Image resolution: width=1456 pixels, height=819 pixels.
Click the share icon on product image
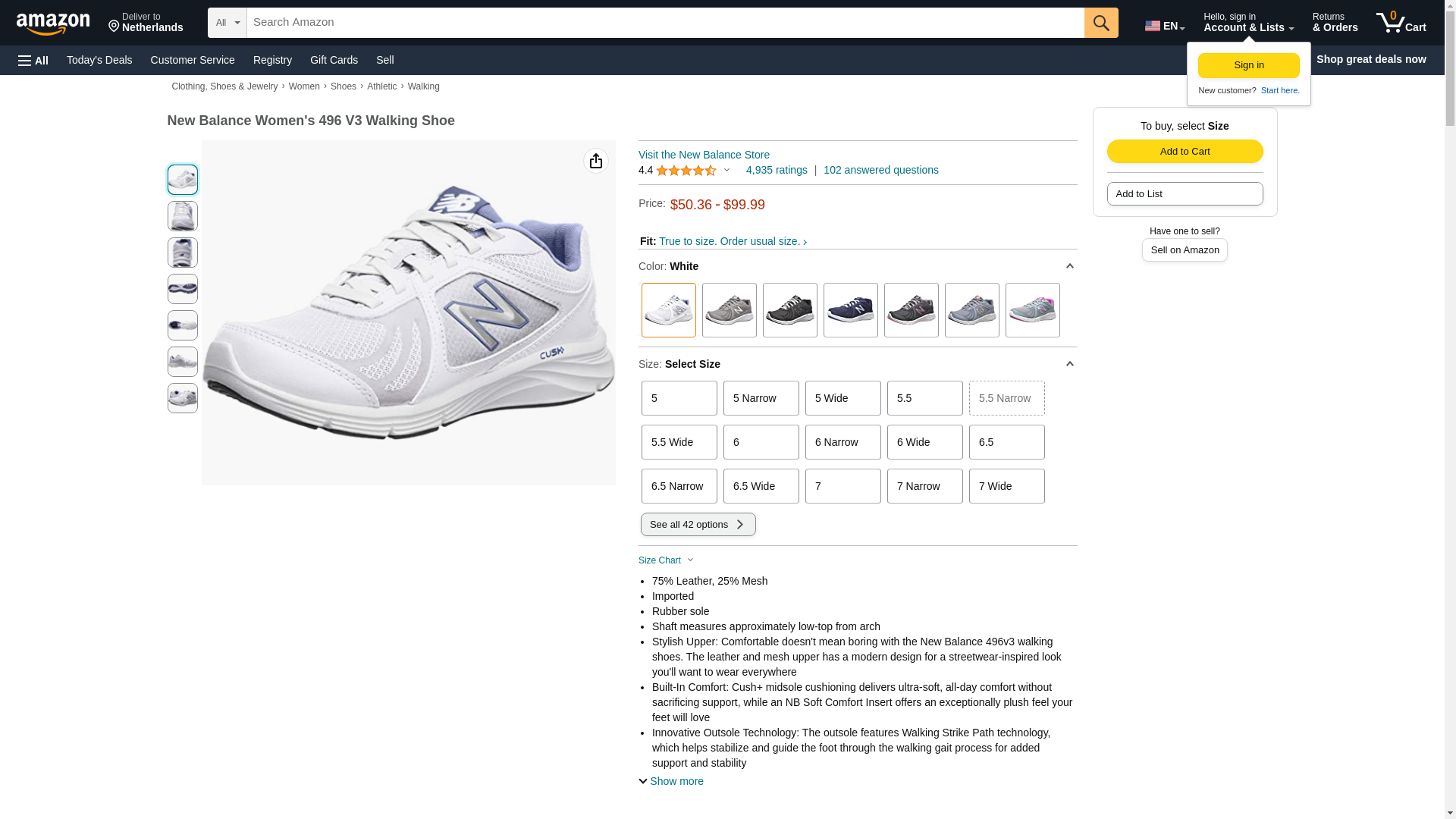tap(596, 161)
